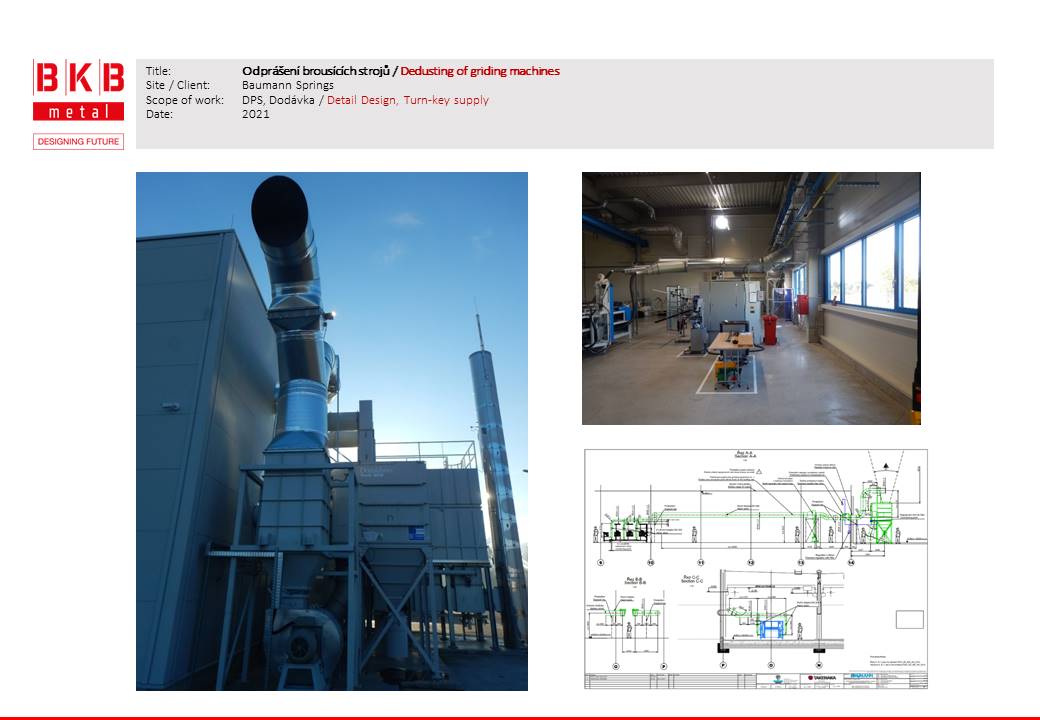Viewport: 1040px width, 720px height.
Task: Click the 'Dedusting of griding machines' title text
Action: pyautogui.click(x=481, y=71)
